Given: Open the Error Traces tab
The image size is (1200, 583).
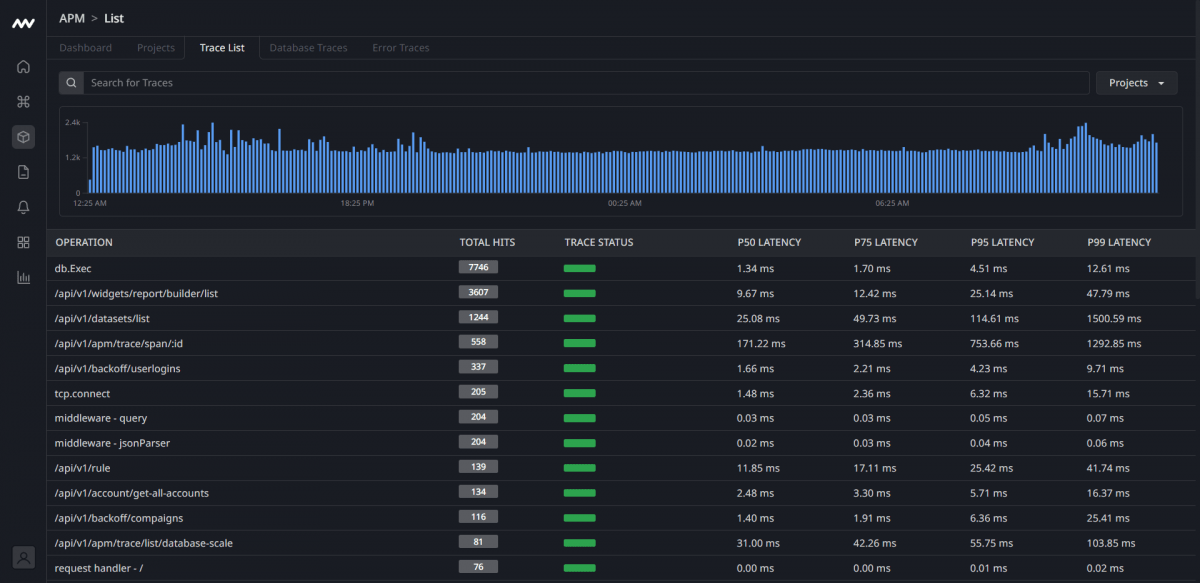Looking at the screenshot, I should pos(400,47).
